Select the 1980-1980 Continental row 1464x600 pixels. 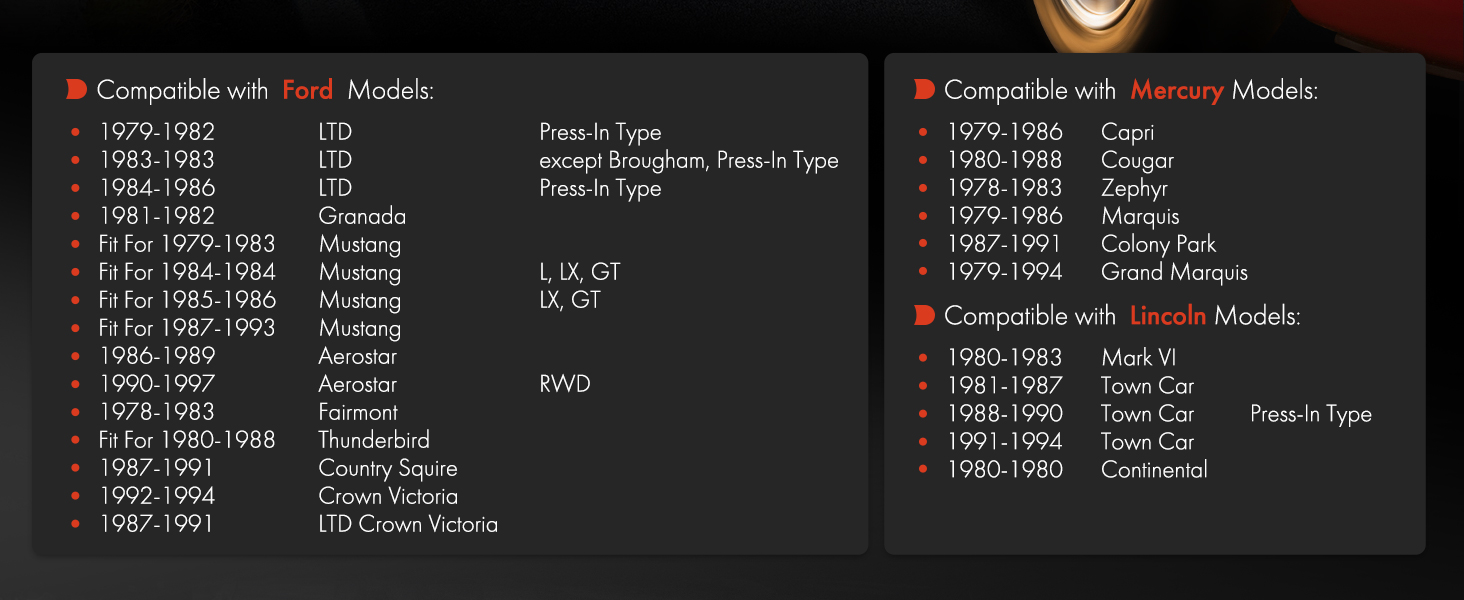pyautogui.click(x=1064, y=470)
